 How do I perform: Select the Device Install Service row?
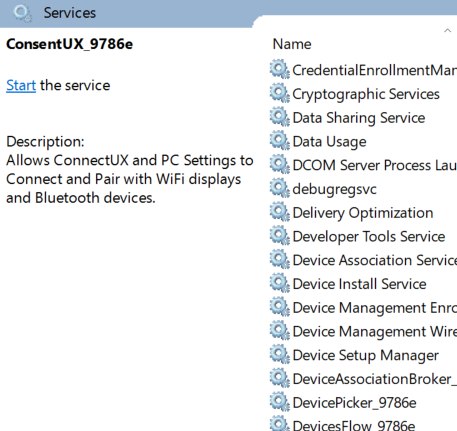click(363, 284)
